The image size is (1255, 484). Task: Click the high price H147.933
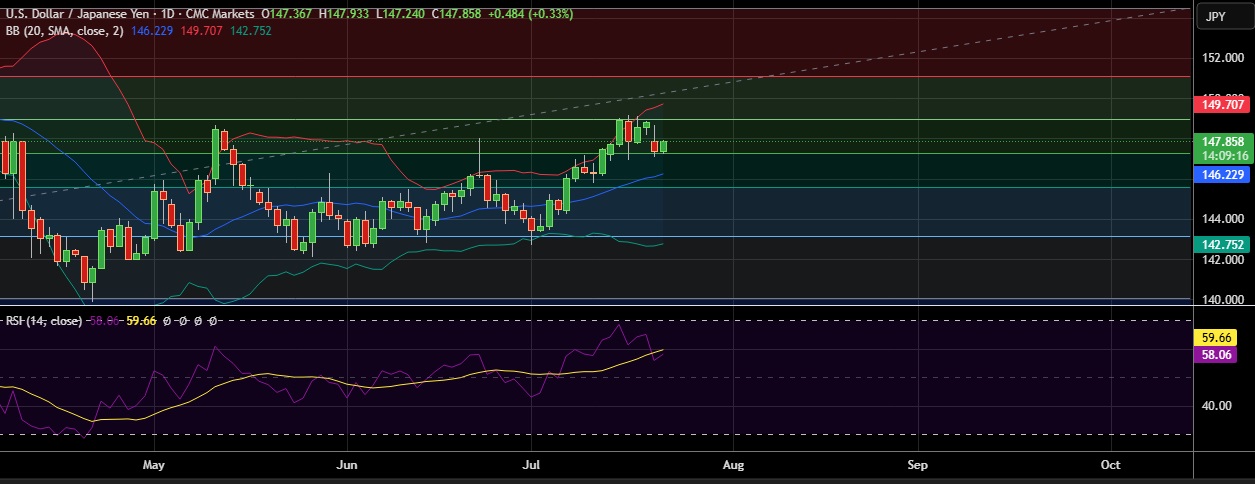pyautogui.click(x=342, y=15)
